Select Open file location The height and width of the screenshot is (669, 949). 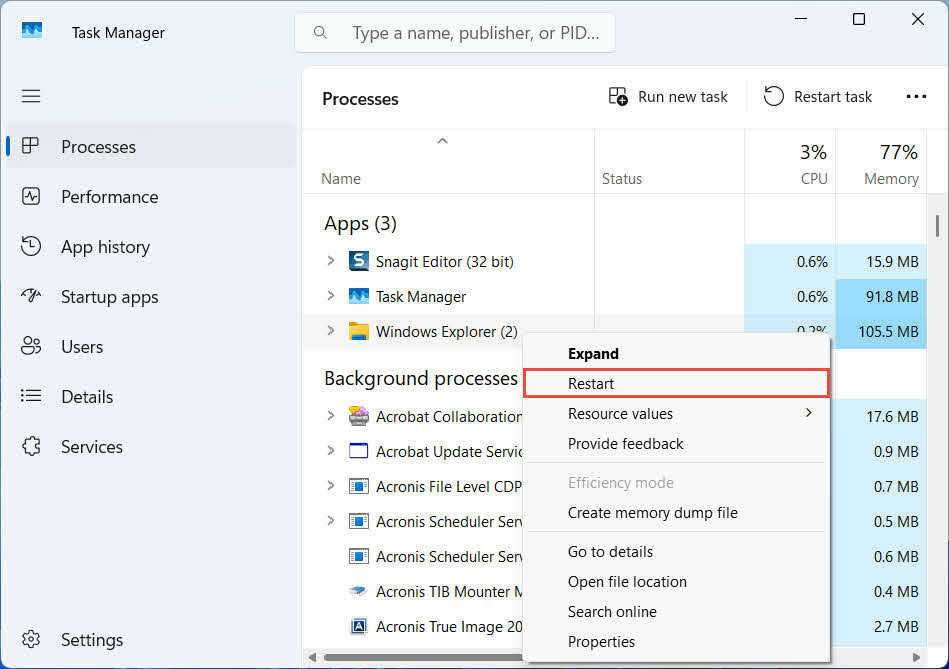[676, 582]
